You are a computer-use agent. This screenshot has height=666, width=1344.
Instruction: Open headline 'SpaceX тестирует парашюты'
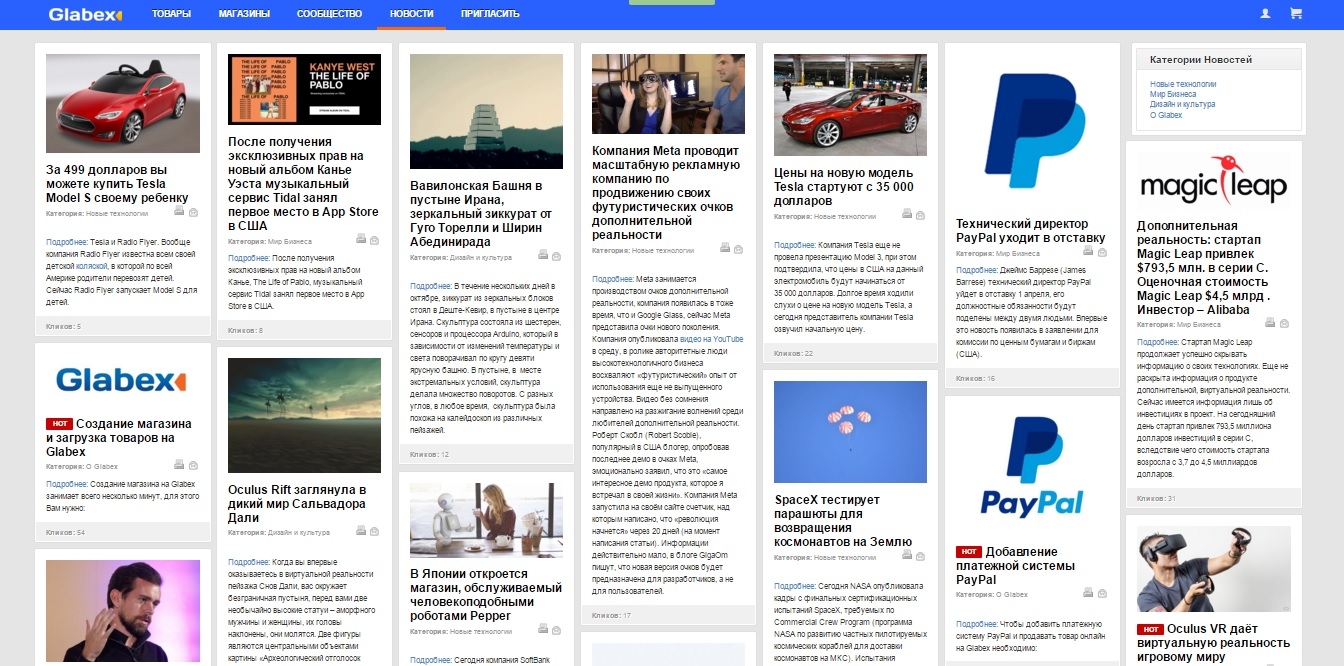[841, 521]
